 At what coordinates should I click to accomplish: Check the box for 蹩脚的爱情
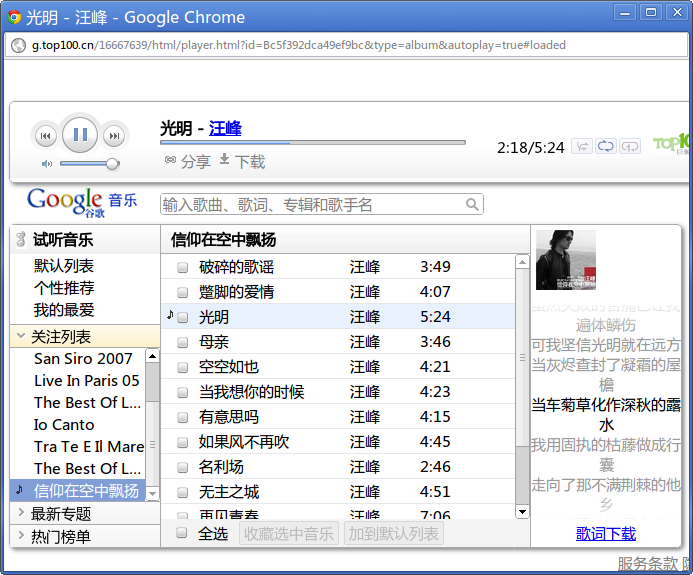point(183,293)
